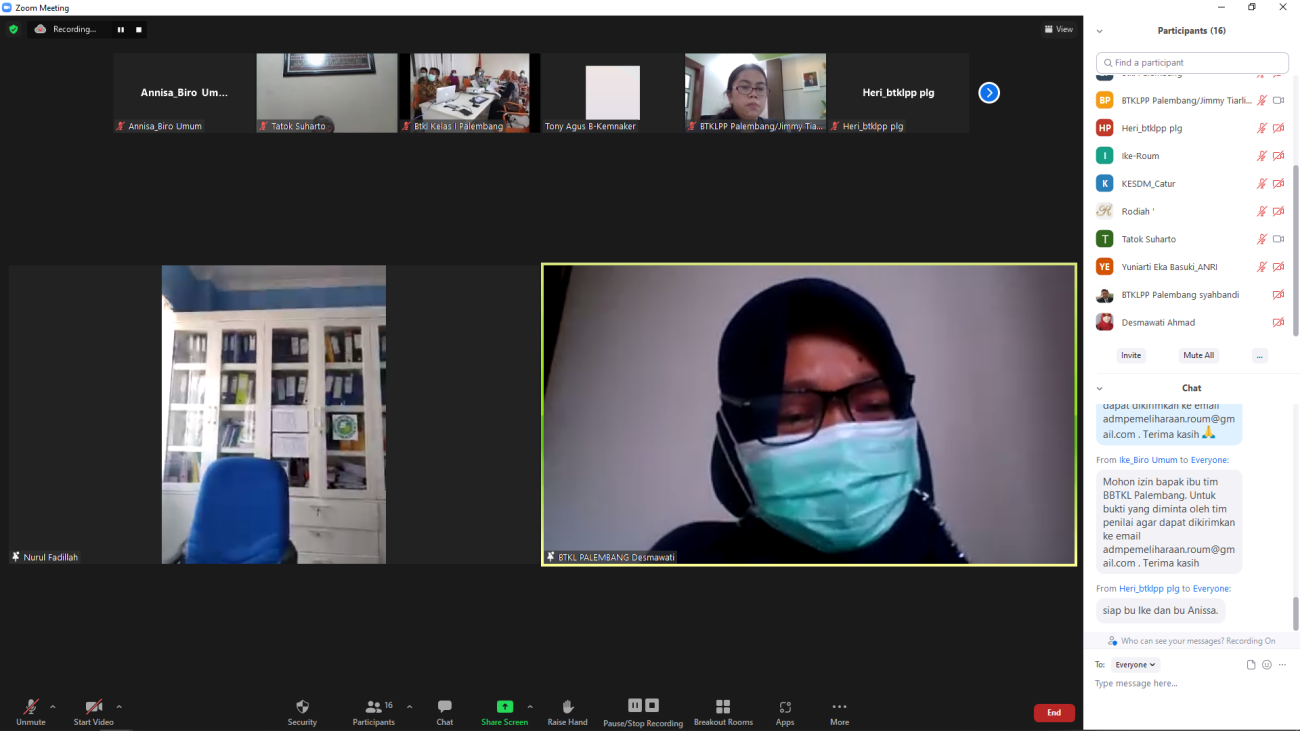Image resolution: width=1300 pixels, height=731 pixels.
Task: Click the Participants icon in toolbar
Action: click(373, 707)
